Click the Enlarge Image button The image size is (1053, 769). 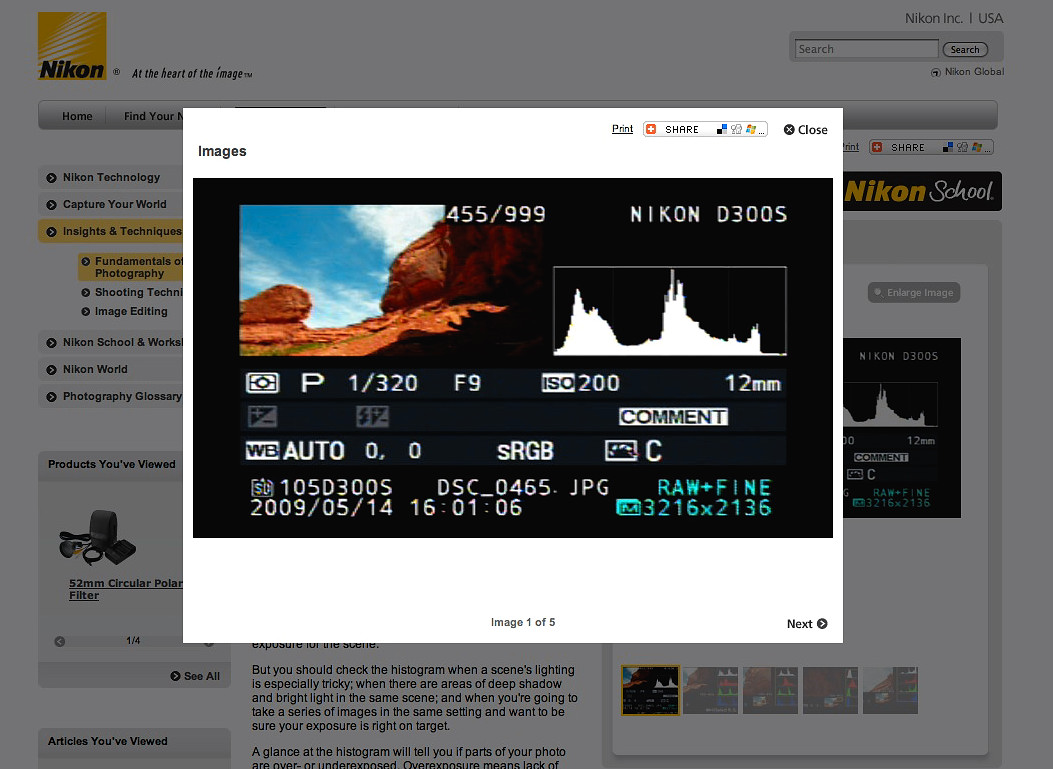pyautogui.click(x=914, y=293)
